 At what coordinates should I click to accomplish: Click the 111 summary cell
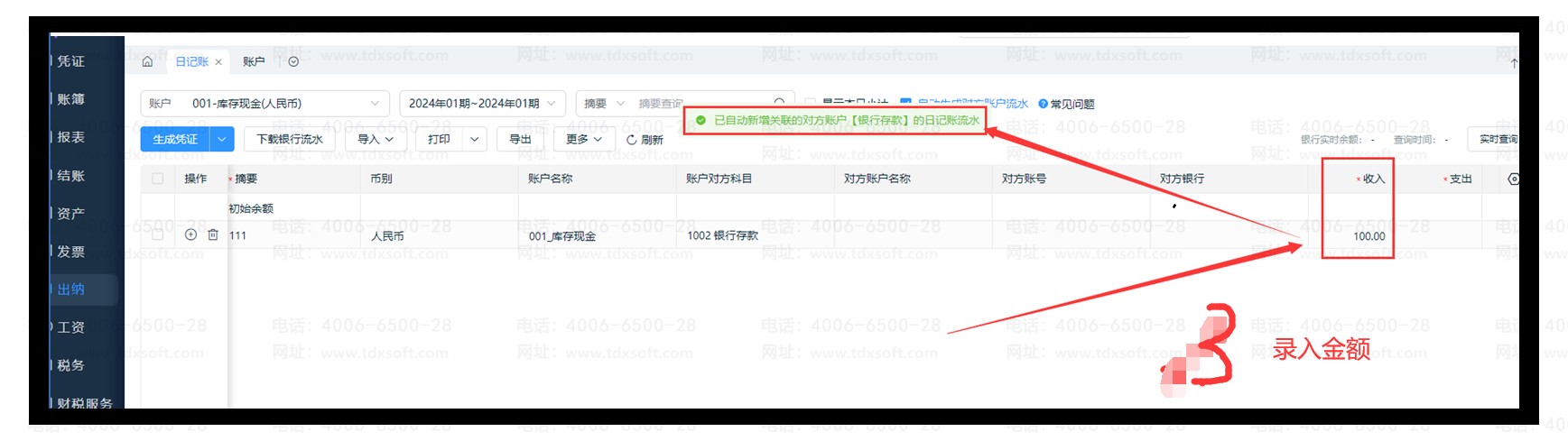[293, 235]
